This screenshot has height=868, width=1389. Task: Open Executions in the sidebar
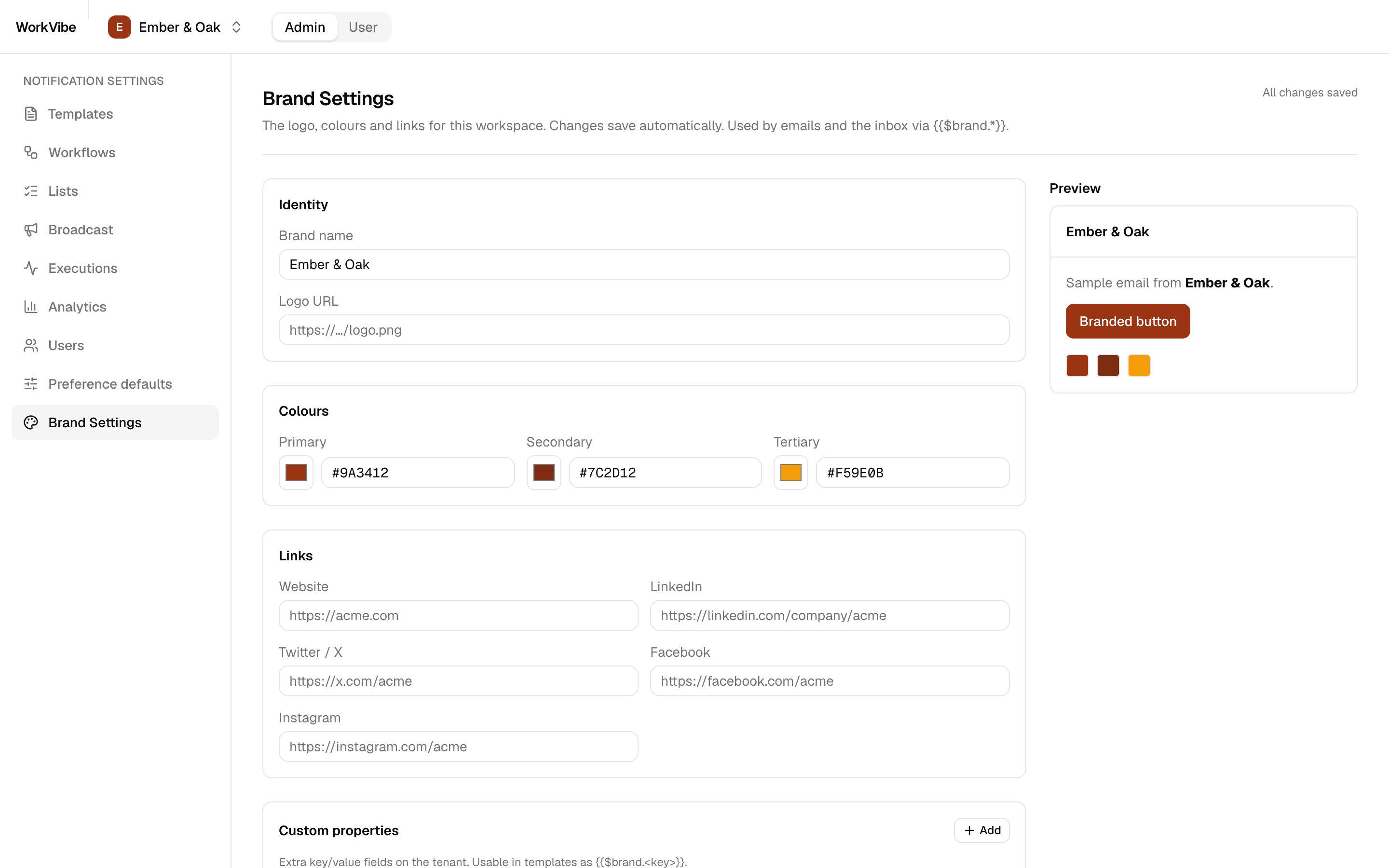point(115,268)
